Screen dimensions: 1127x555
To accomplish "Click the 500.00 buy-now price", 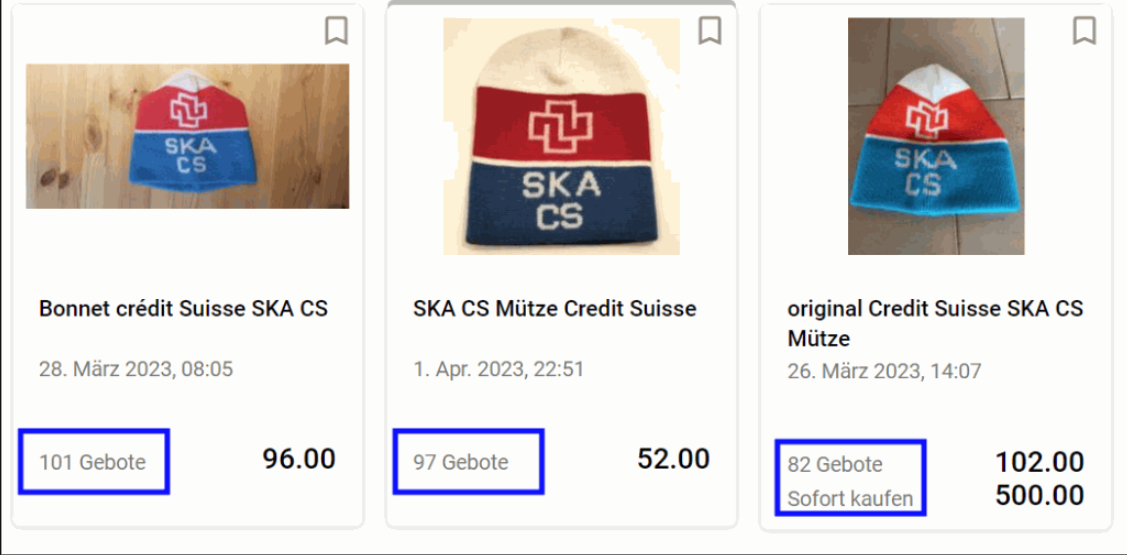I will (x=1040, y=495).
